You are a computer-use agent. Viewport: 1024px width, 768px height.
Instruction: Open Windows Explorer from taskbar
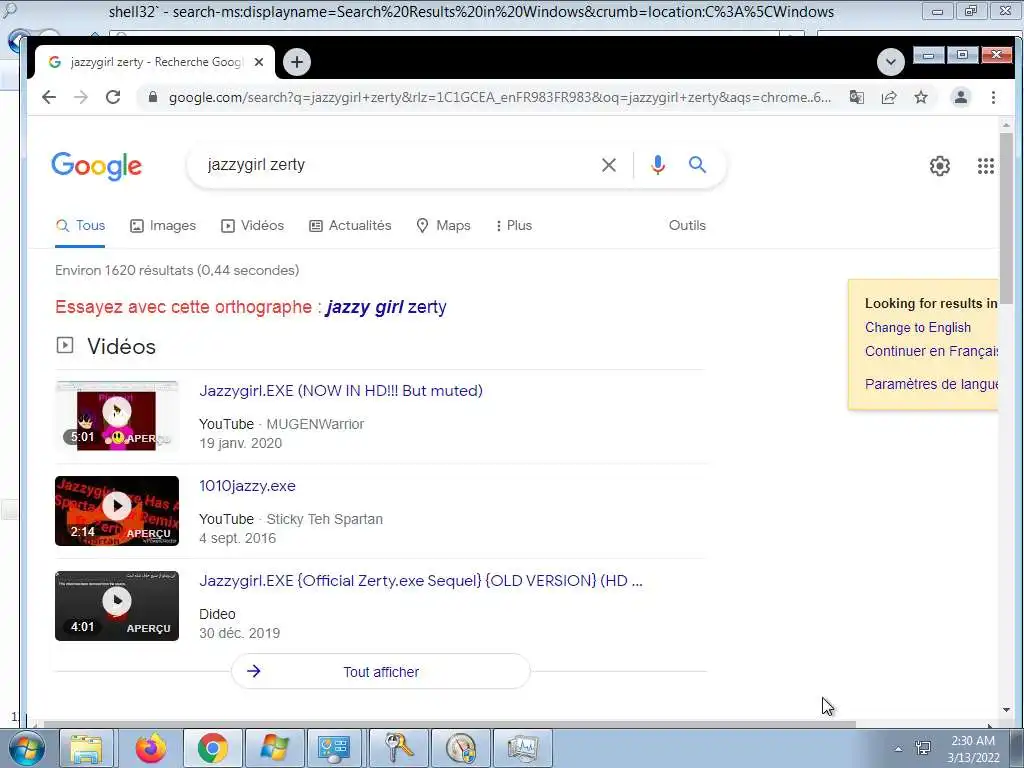(x=86, y=748)
